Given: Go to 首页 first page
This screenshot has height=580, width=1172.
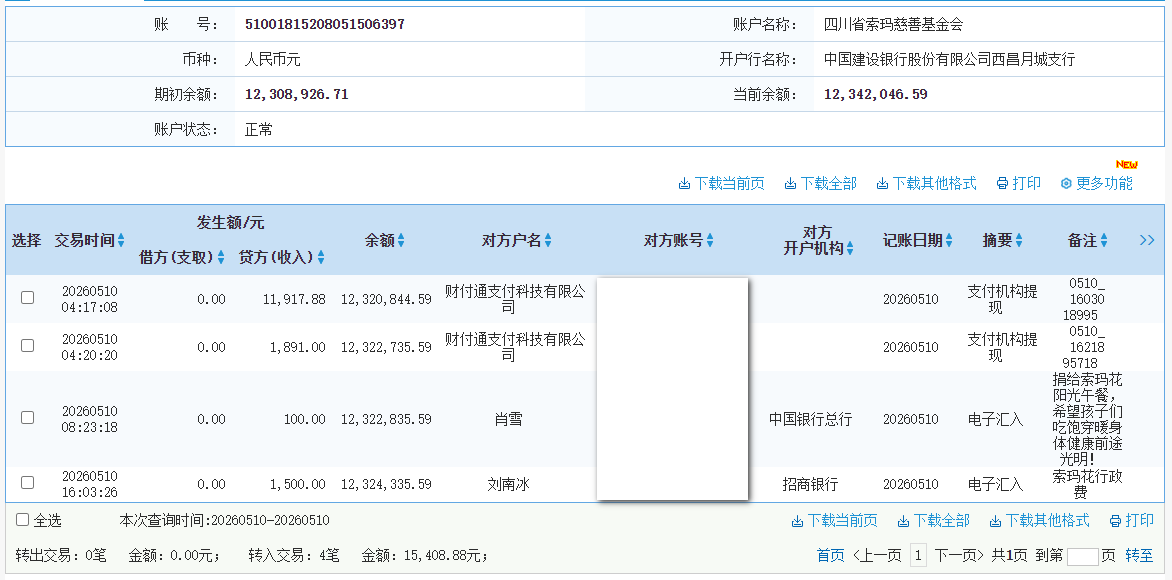Looking at the screenshot, I should 830,555.
